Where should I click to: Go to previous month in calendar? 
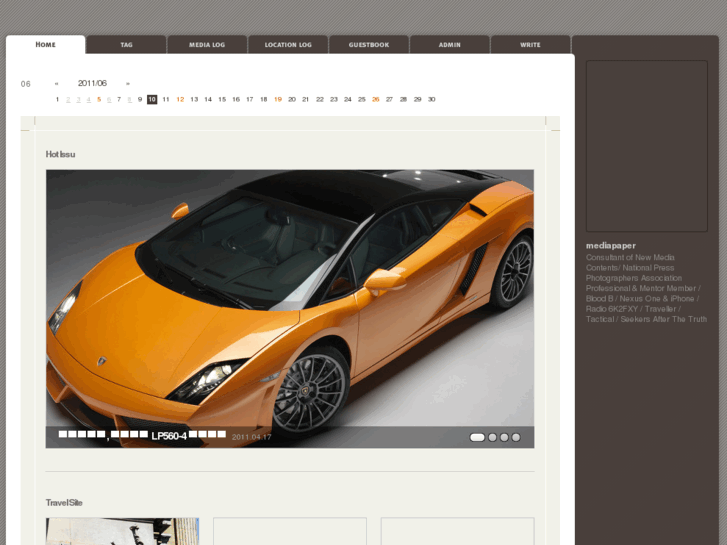coord(57,84)
